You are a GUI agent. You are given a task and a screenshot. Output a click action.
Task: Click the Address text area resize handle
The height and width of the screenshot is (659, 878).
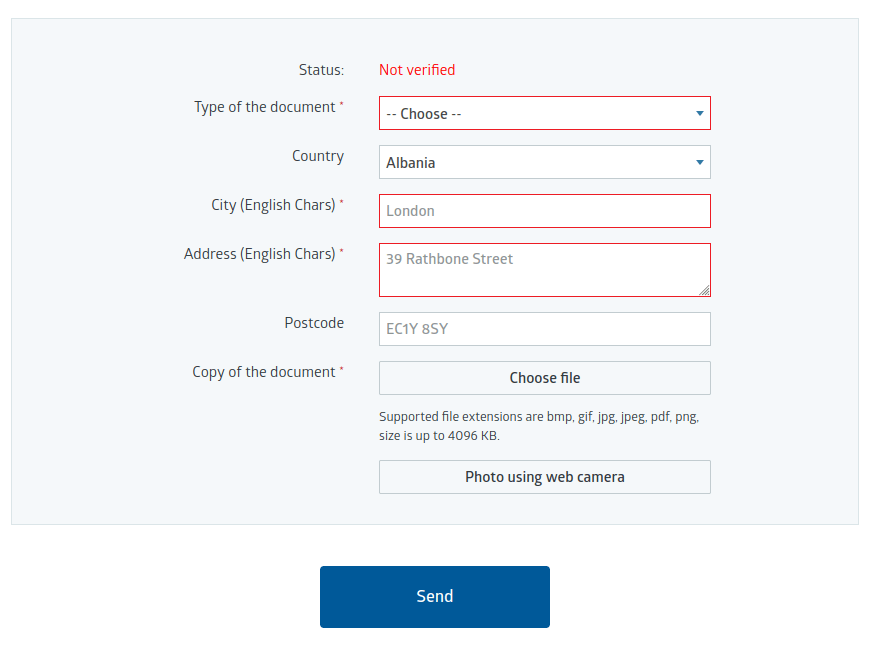(705, 291)
